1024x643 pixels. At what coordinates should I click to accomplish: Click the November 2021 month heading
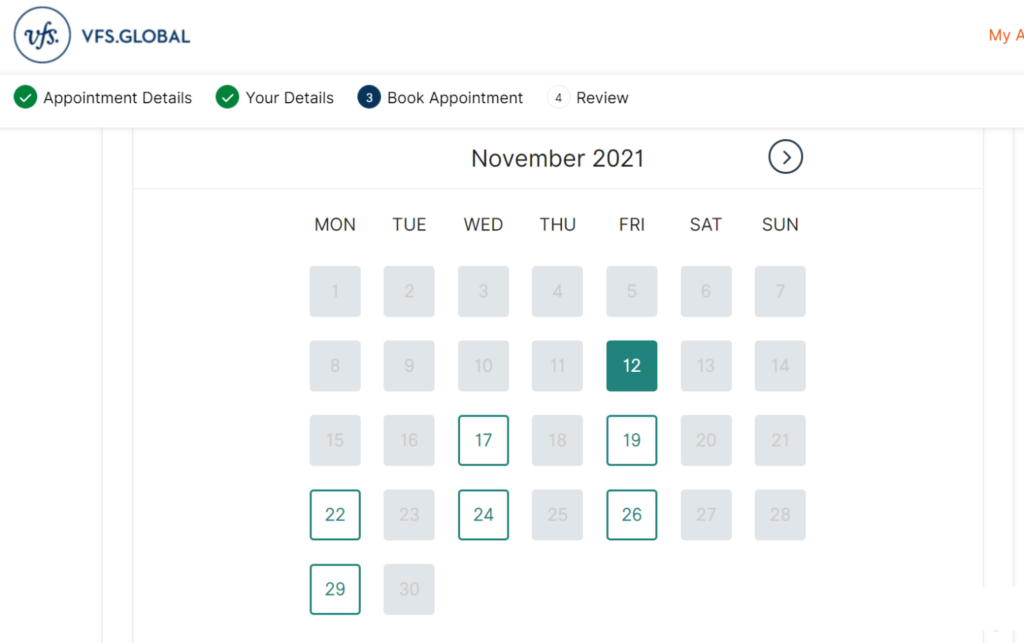point(558,158)
